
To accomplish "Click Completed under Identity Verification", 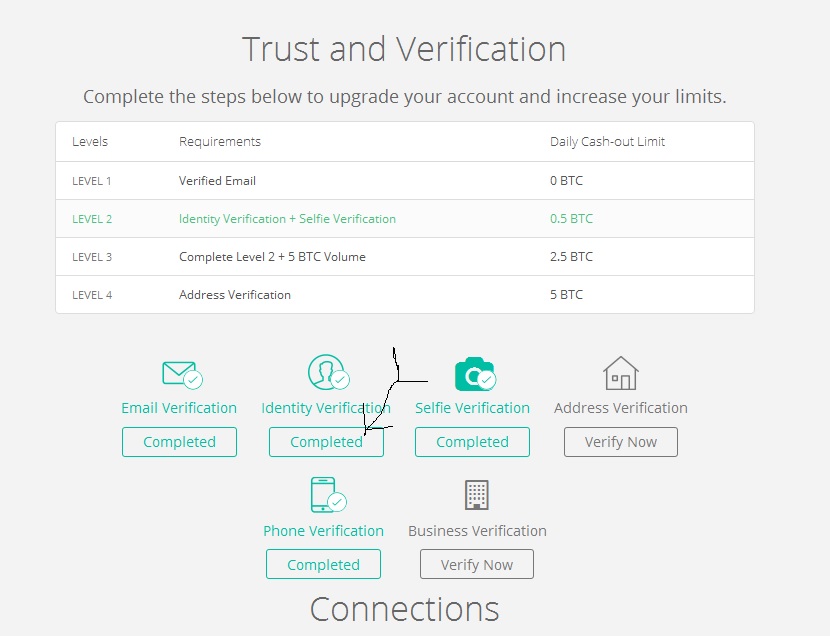I will (x=325, y=441).
